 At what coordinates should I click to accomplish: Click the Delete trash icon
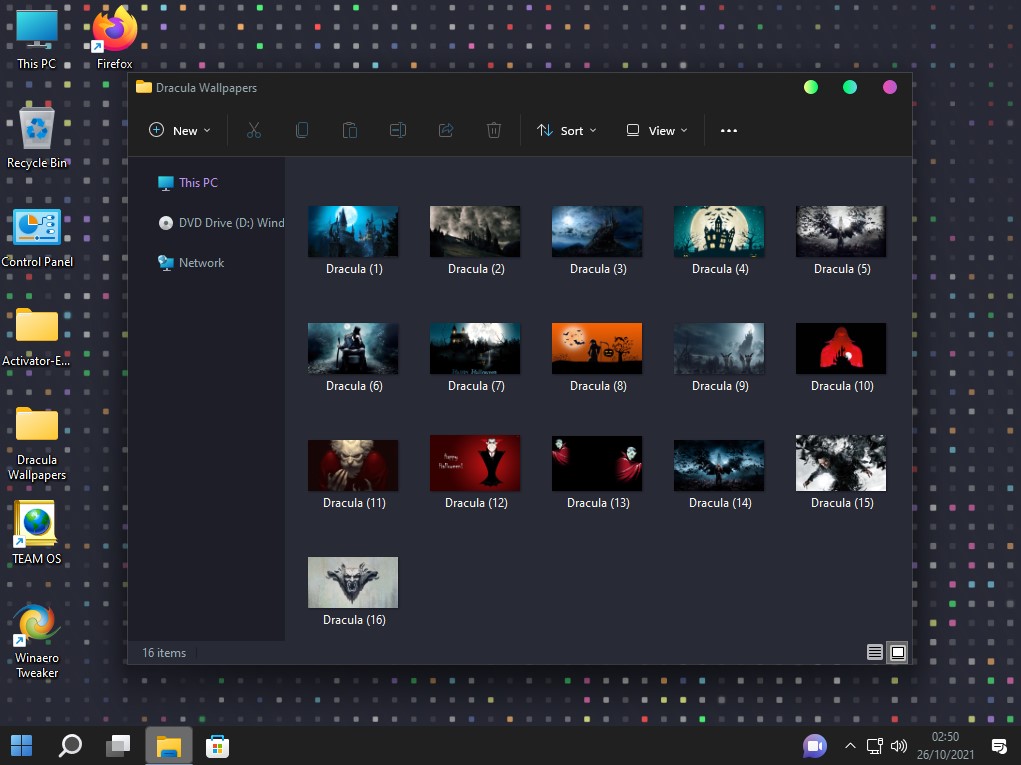tap(494, 130)
